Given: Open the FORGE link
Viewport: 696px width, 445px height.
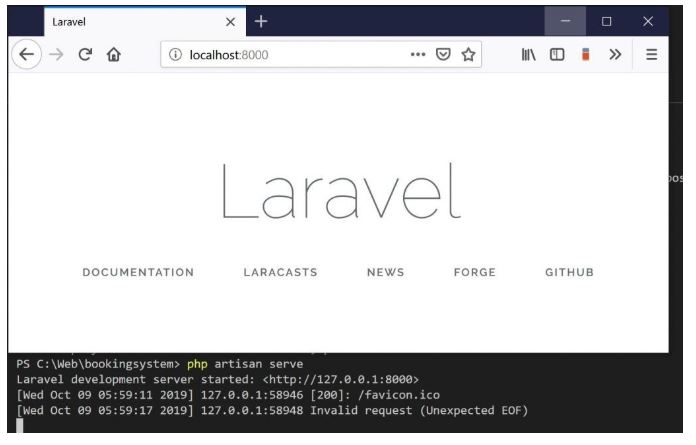Looking at the screenshot, I should [475, 272].
